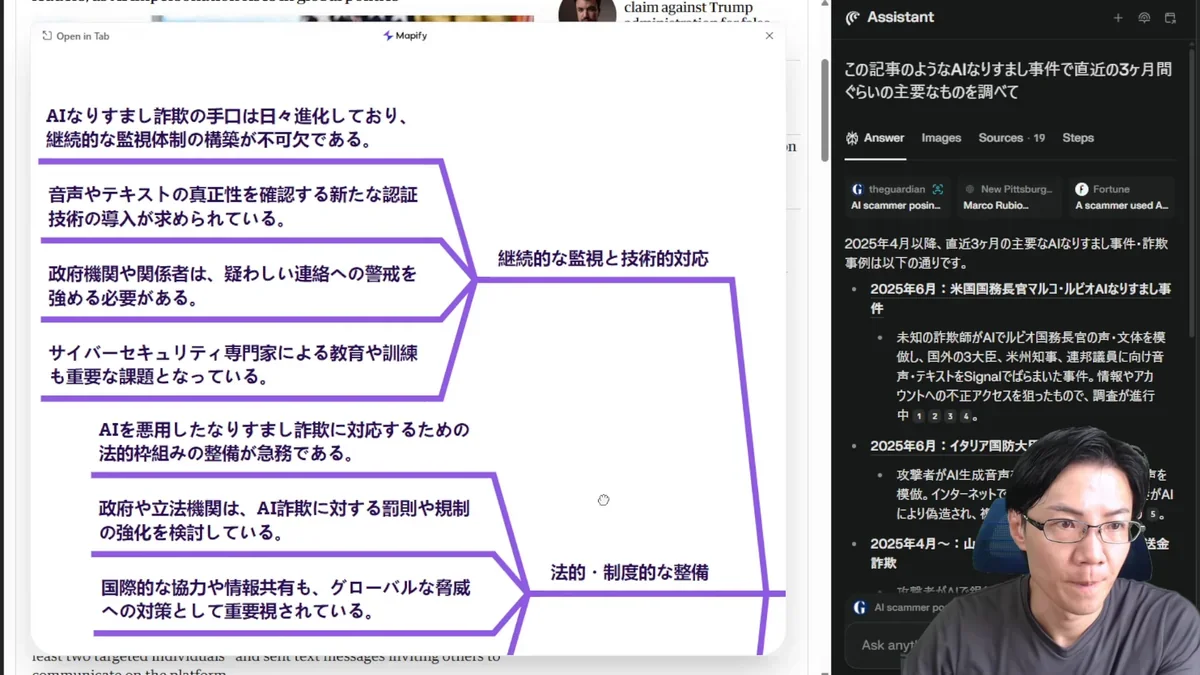The height and width of the screenshot is (675, 1200).
Task: Click citation number 3 badge
Action: pos(950,416)
